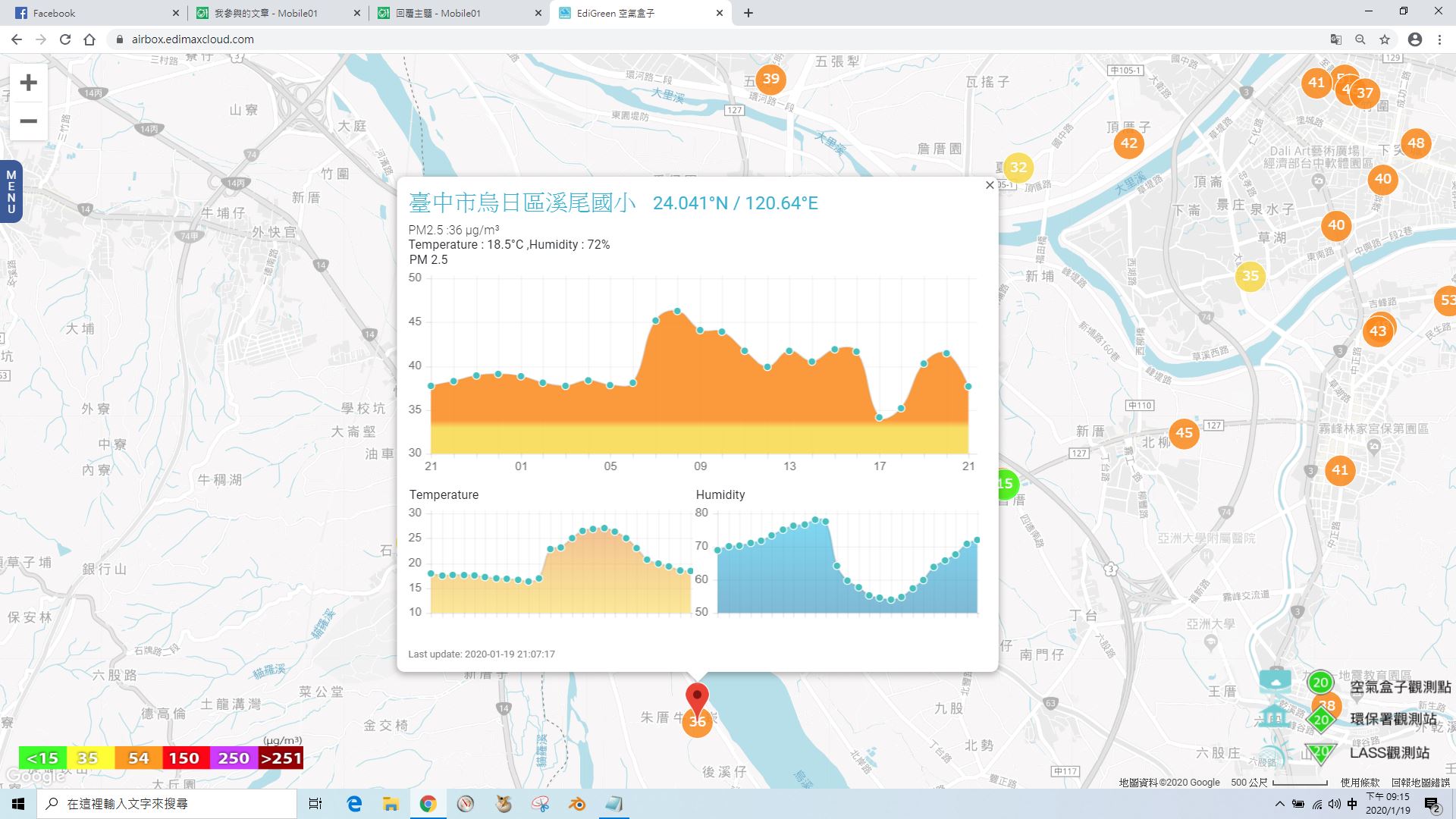Click the Last update timestamp text
The width and height of the screenshot is (1456, 819).
482,654
